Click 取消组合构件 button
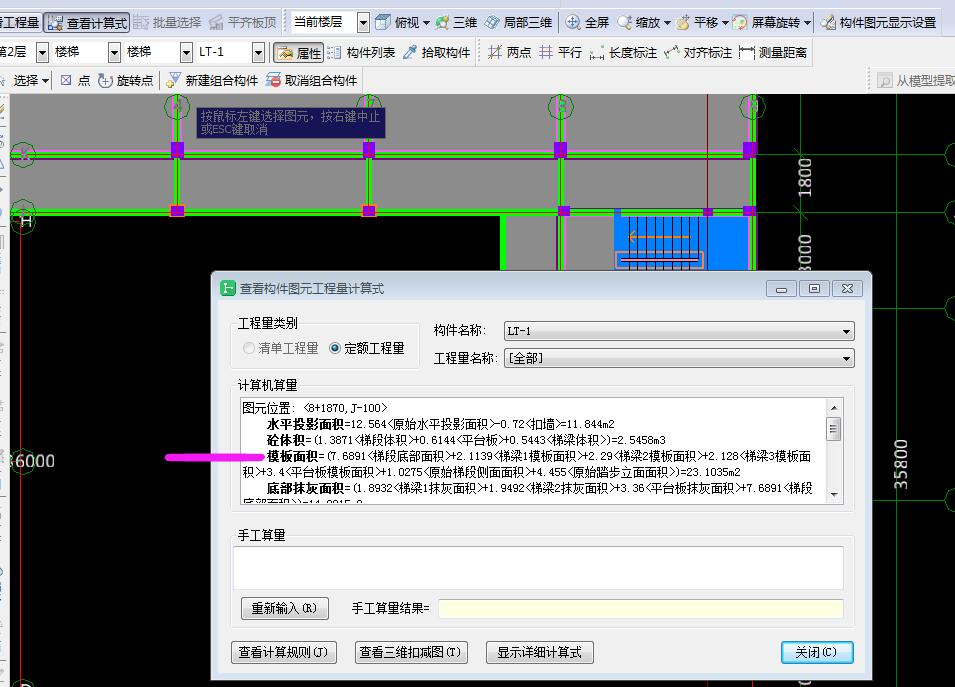The image size is (955, 687). (x=311, y=80)
